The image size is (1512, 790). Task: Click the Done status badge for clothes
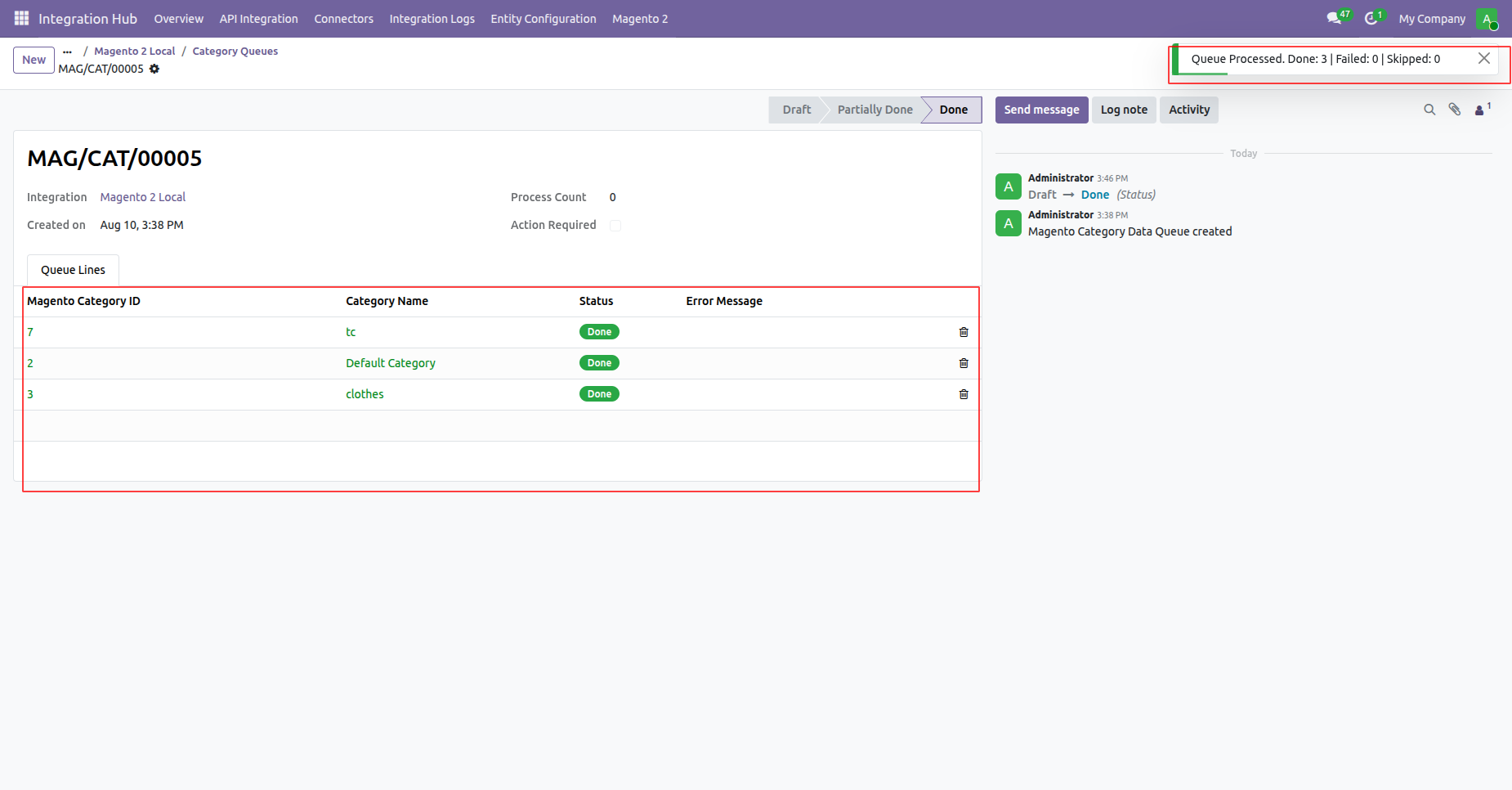[599, 394]
